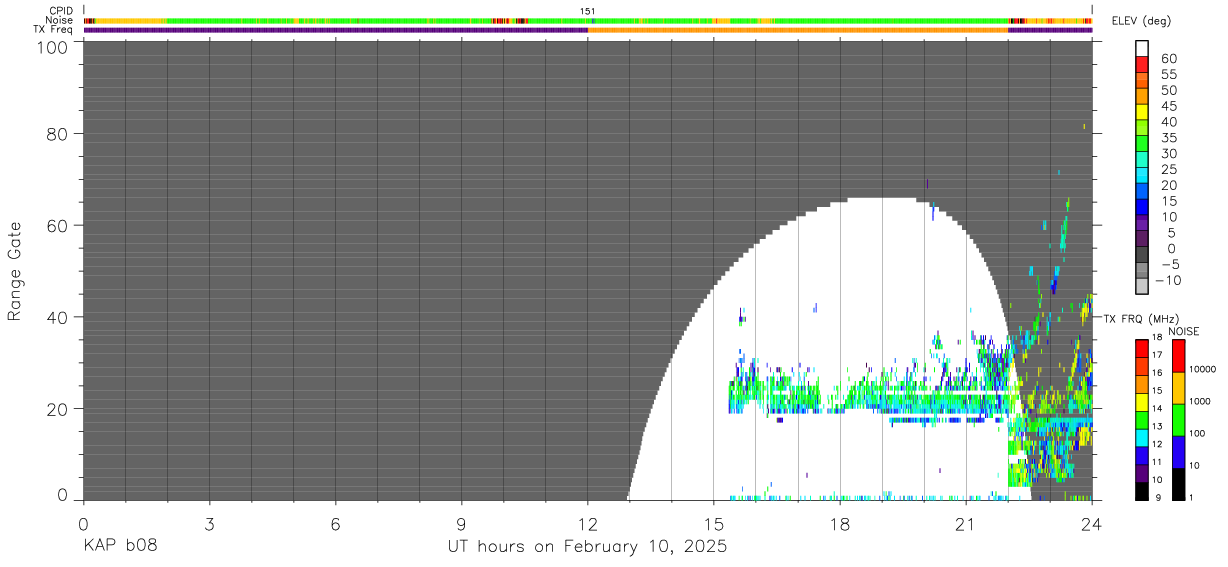Click blue NOISE swatch between 10 and 100
The width and height of the screenshot is (1228, 567).
(x=1177, y=451)
